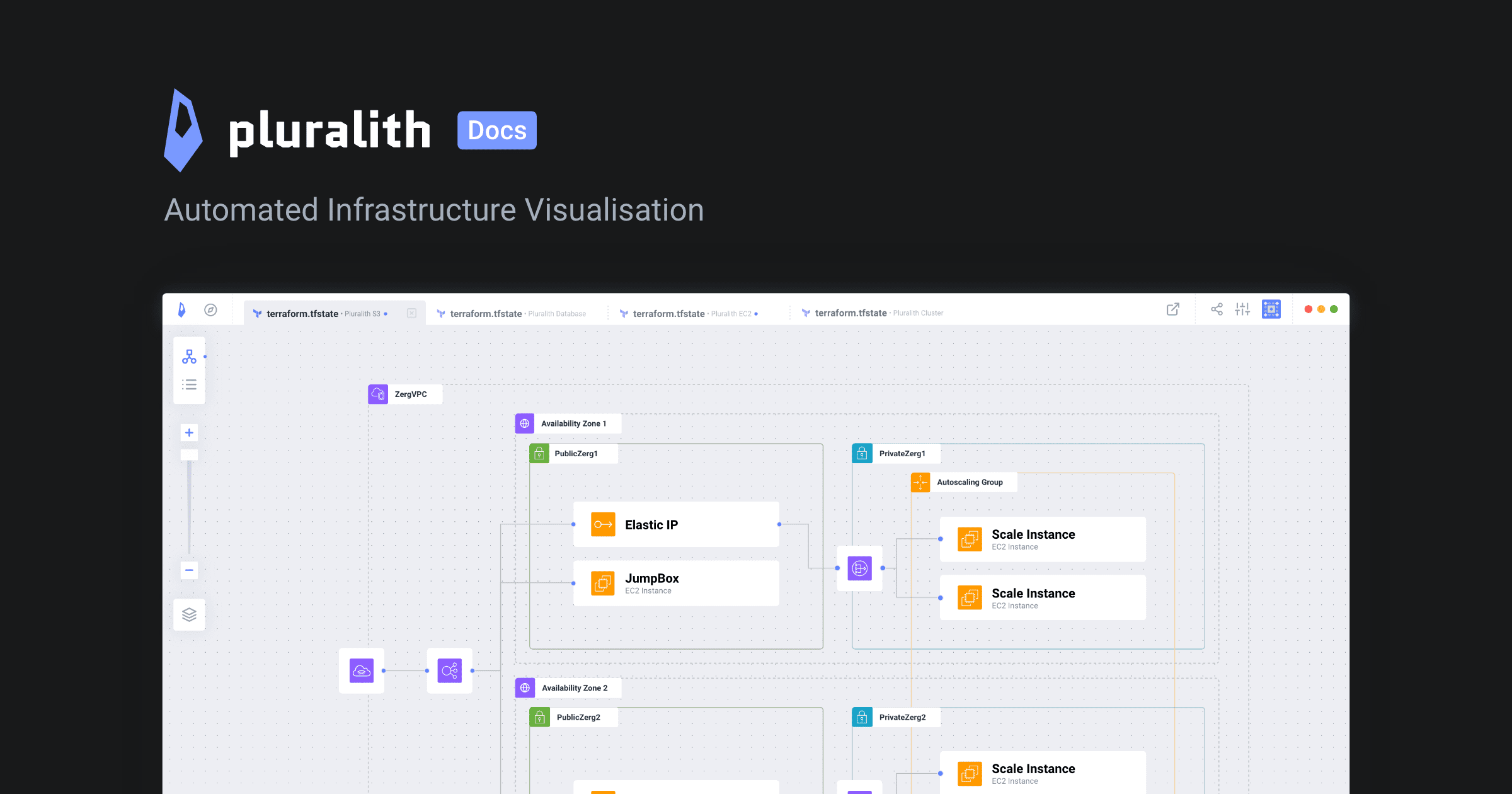Click the PrivateZerg2 lock icon
Screen dimensions: 1512x794
click(862, 716)
